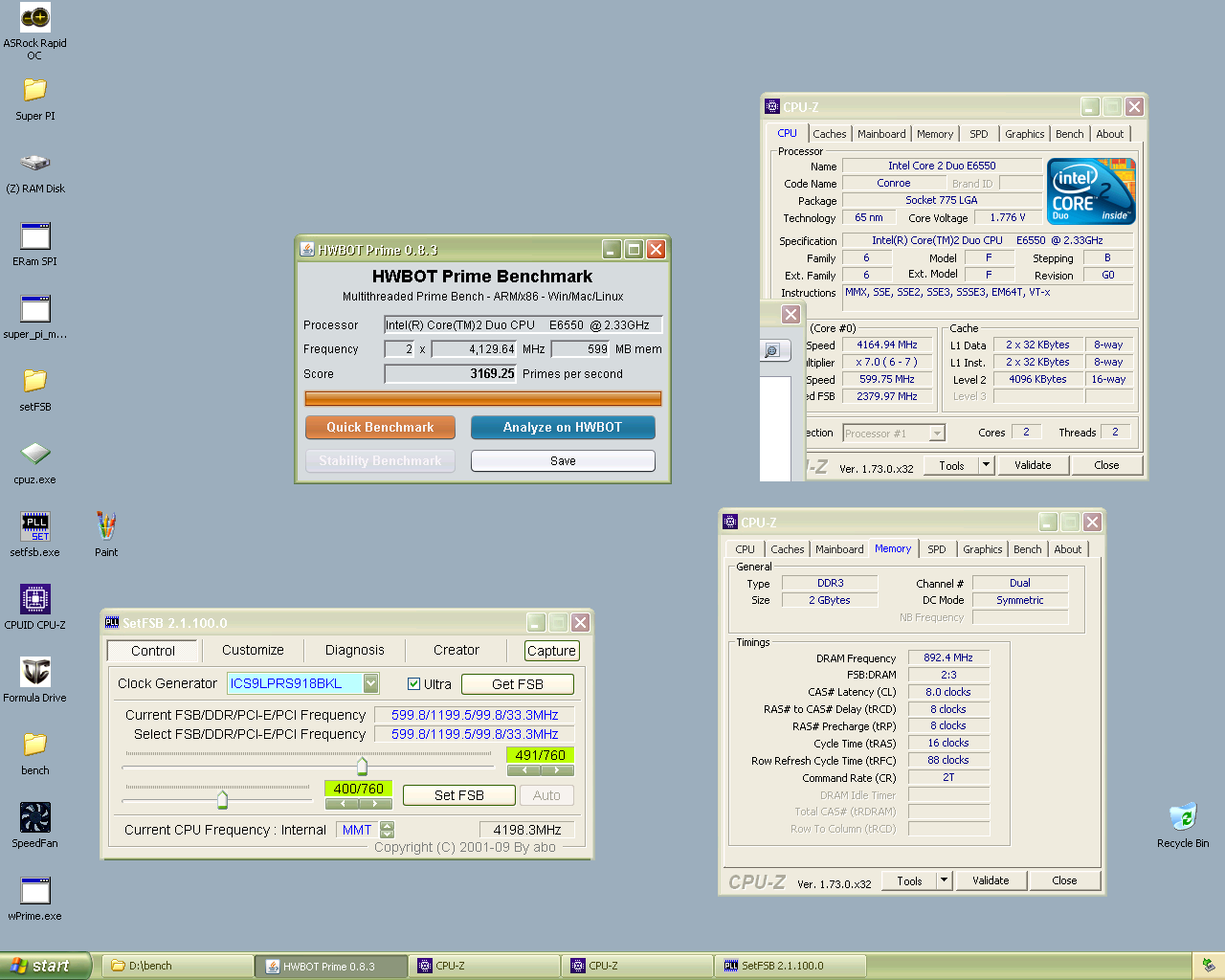This screenshot has width=1225, height=980.
Task: Click the magnifier icon in the partially hidden window
Action: pyautogui.click(x=772, y=350)
